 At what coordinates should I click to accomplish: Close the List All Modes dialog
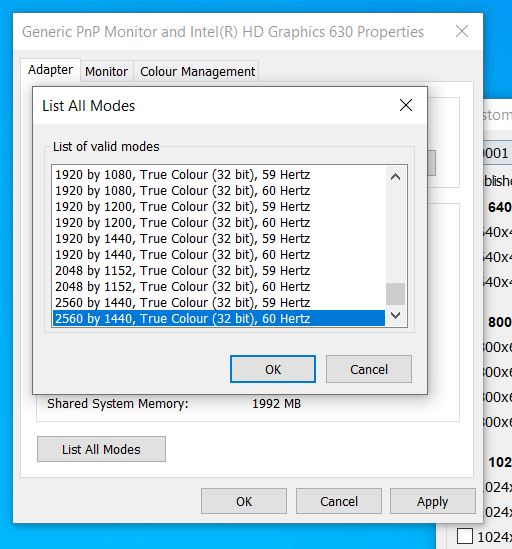pos(406,105)
